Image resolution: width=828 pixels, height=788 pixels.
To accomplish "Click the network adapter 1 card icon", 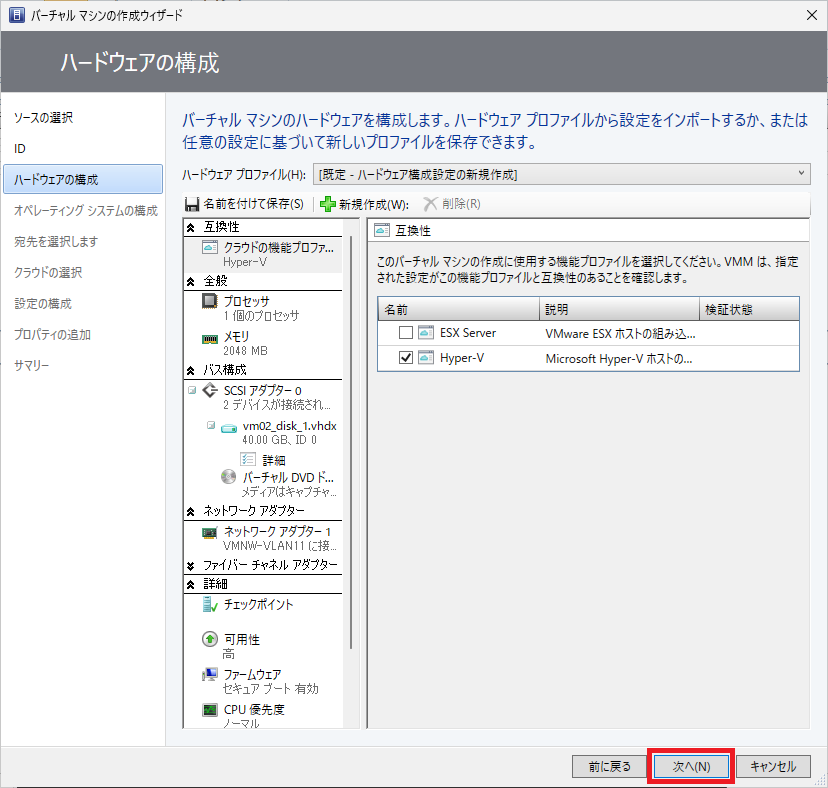I will coord(210,532).
